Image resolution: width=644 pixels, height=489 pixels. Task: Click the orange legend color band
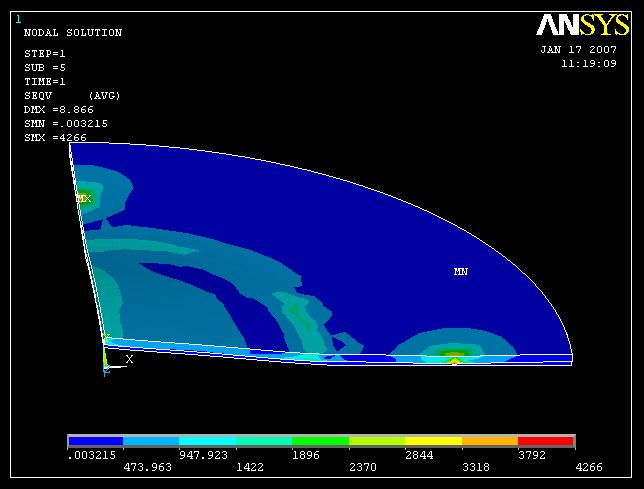(x=490, y=441)
